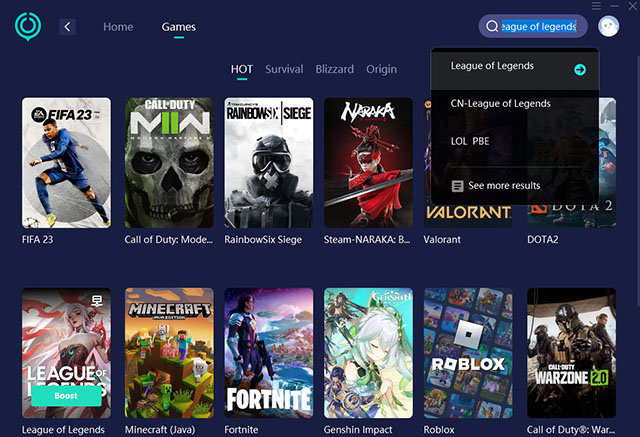Click the Valorant title text

(442, 240)
